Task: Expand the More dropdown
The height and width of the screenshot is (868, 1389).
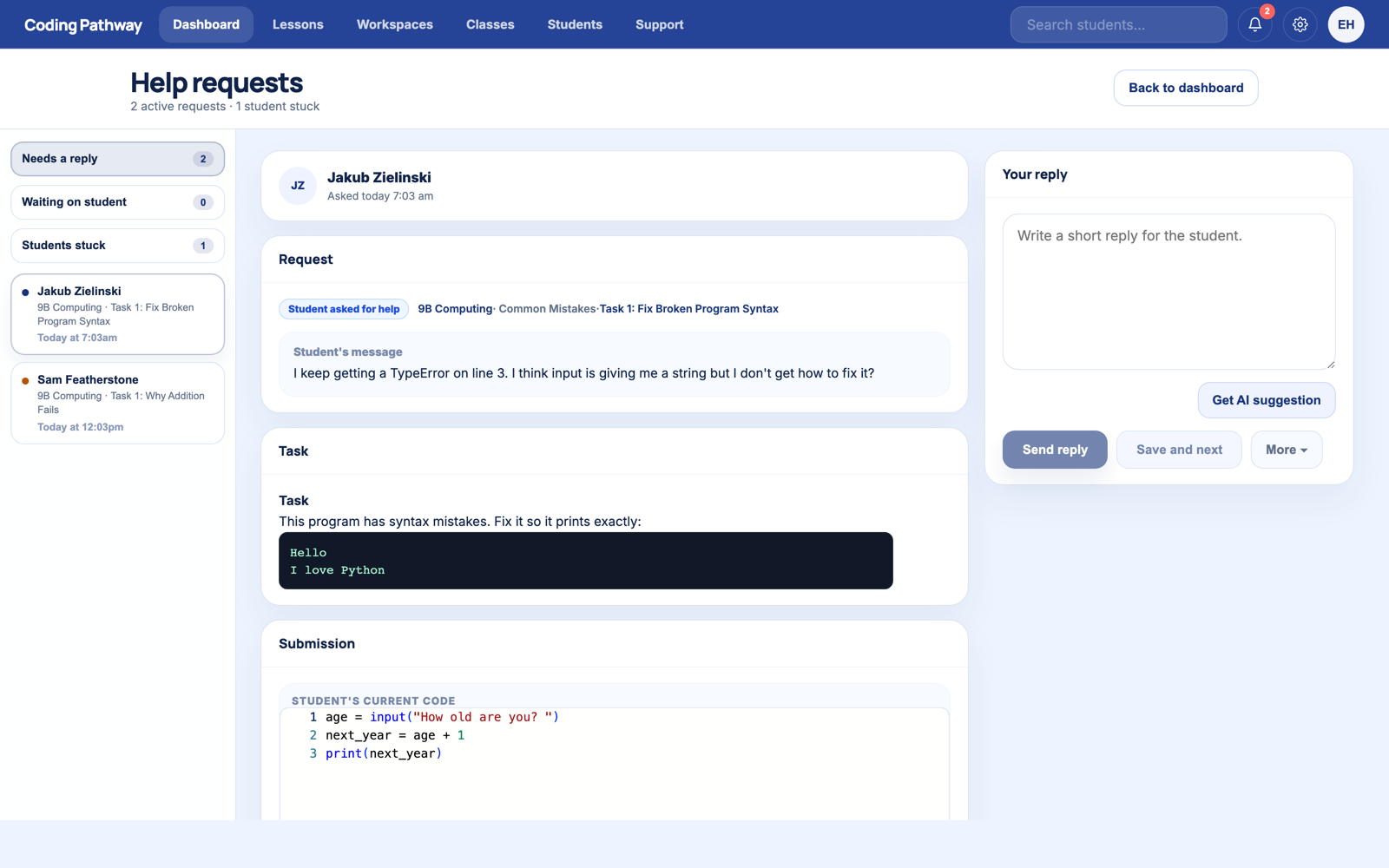Action: pos(1287,450)
